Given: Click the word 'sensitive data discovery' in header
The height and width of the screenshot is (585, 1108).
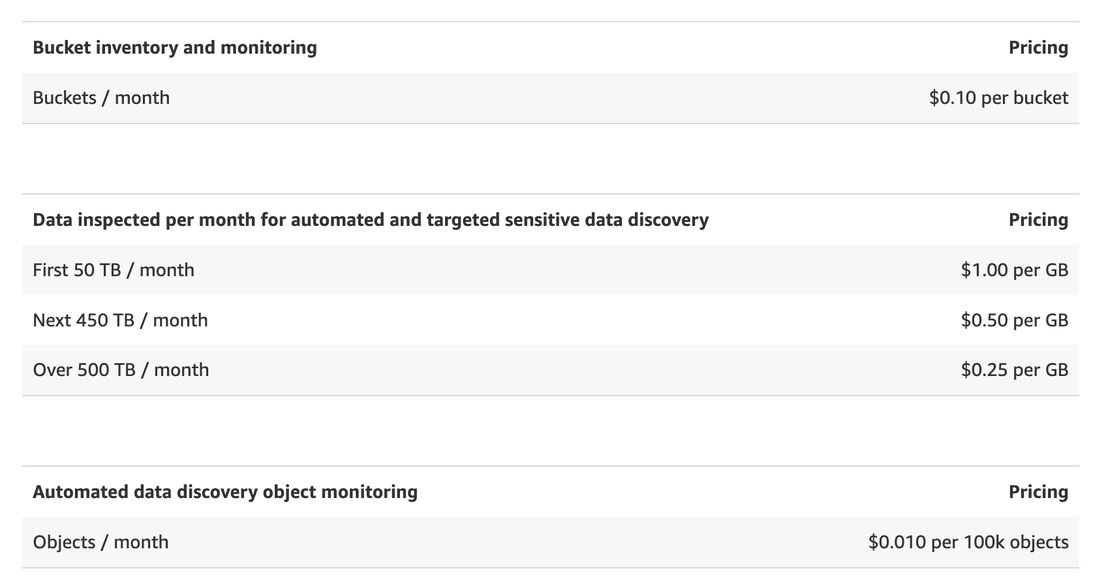Looking at the screenshot, I should (x=606, y=220).
